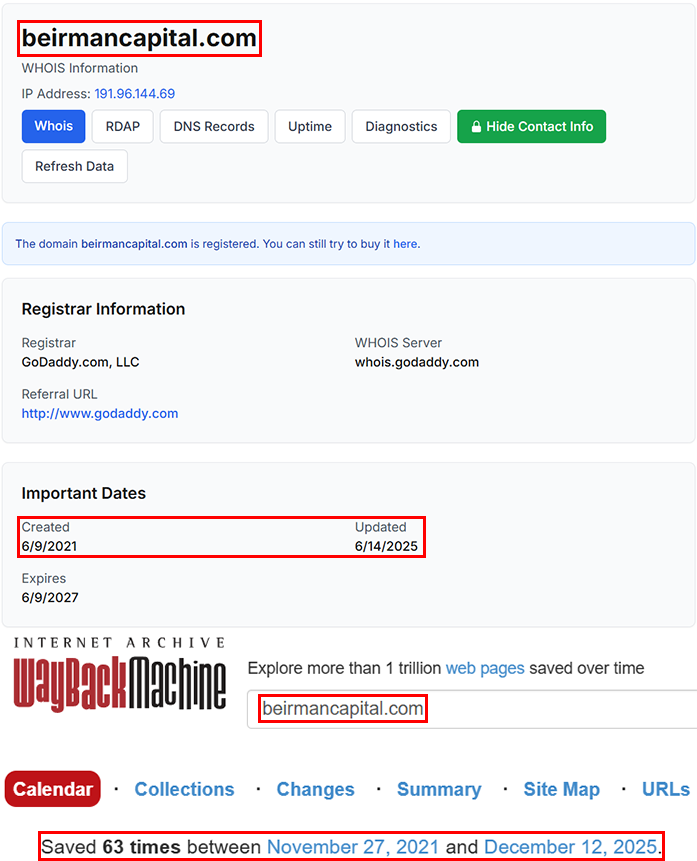Open the 'web pages' link

pos(485,668)
